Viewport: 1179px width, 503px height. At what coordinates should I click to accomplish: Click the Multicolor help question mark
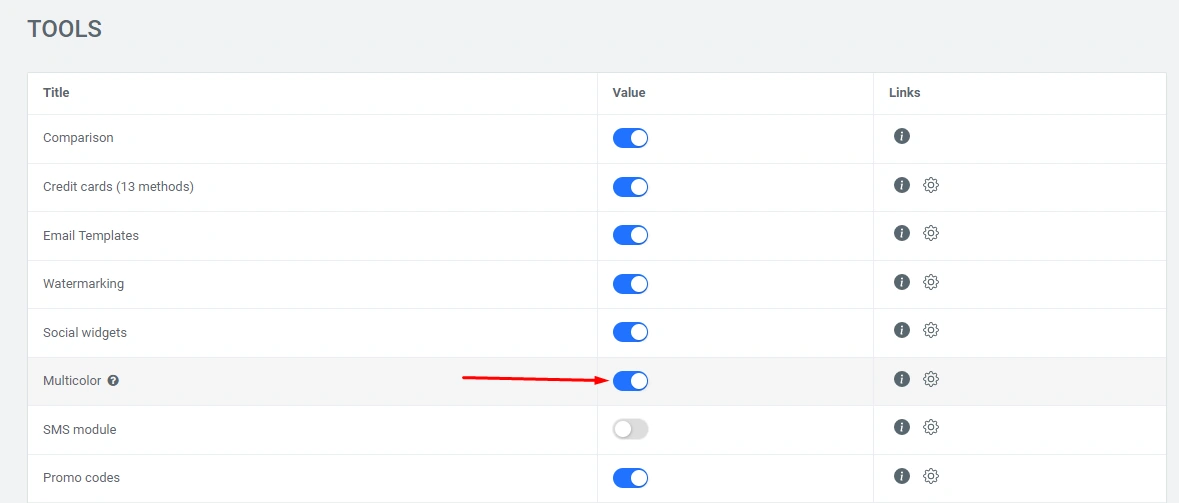[x=113, y=381]
